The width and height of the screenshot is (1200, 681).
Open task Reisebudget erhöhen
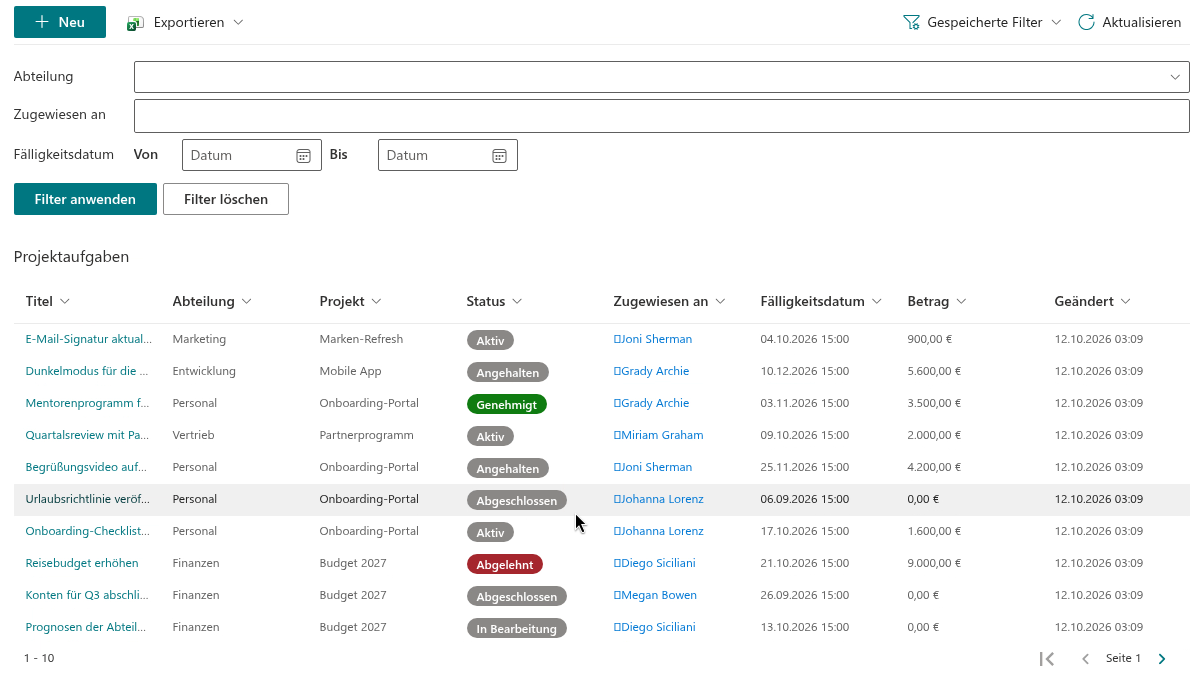click(82, 563)
